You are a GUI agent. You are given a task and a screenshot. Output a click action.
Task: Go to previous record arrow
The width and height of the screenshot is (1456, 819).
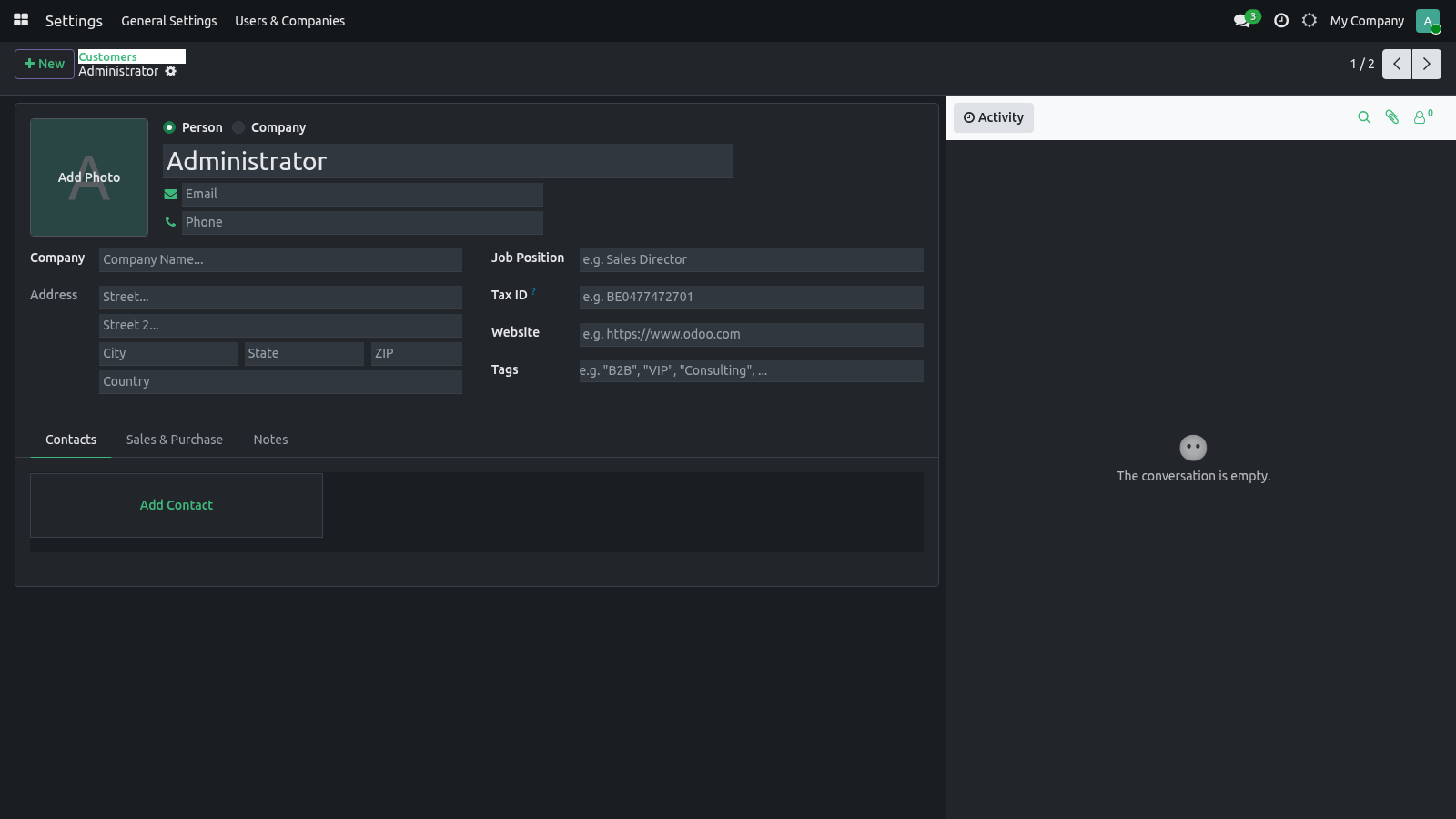pos(1397,64)
